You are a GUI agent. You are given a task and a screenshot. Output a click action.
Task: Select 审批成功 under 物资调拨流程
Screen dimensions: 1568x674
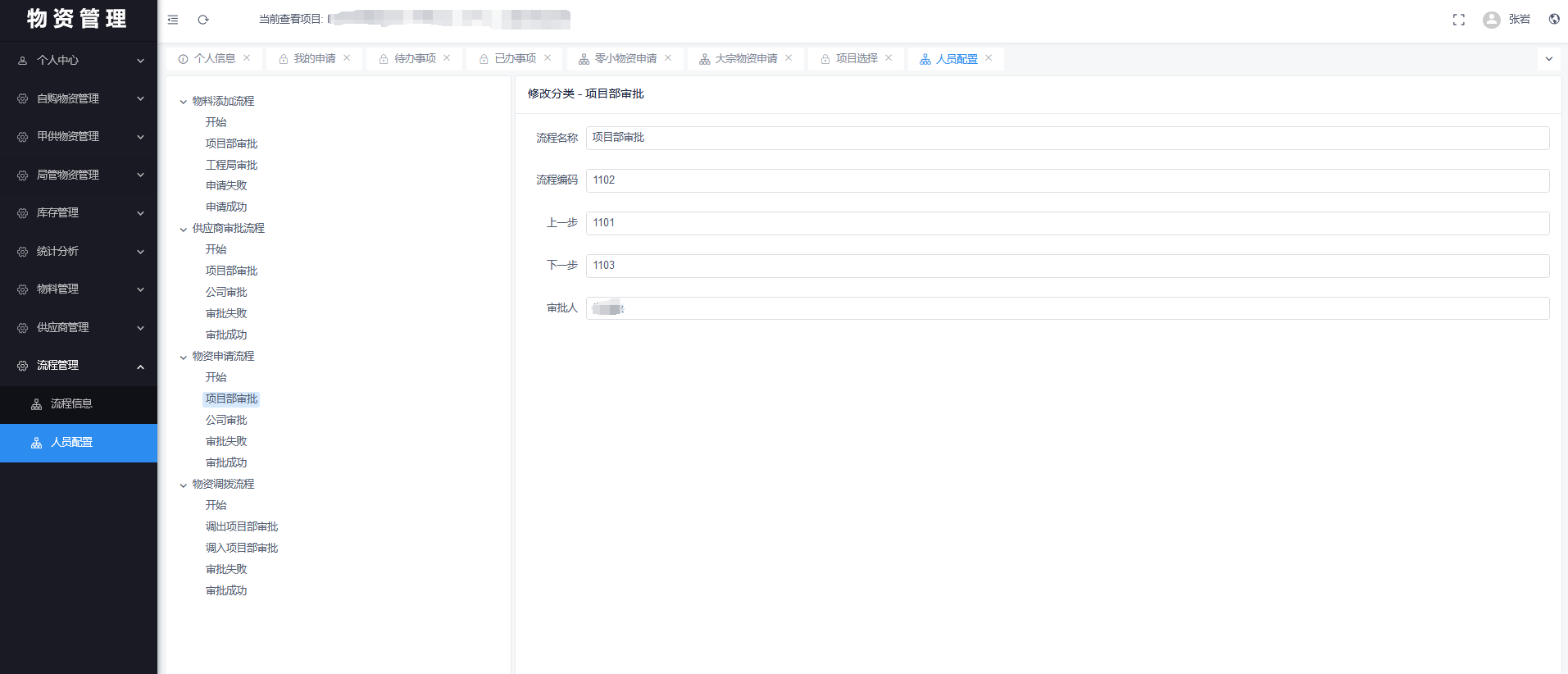[226, 591]
